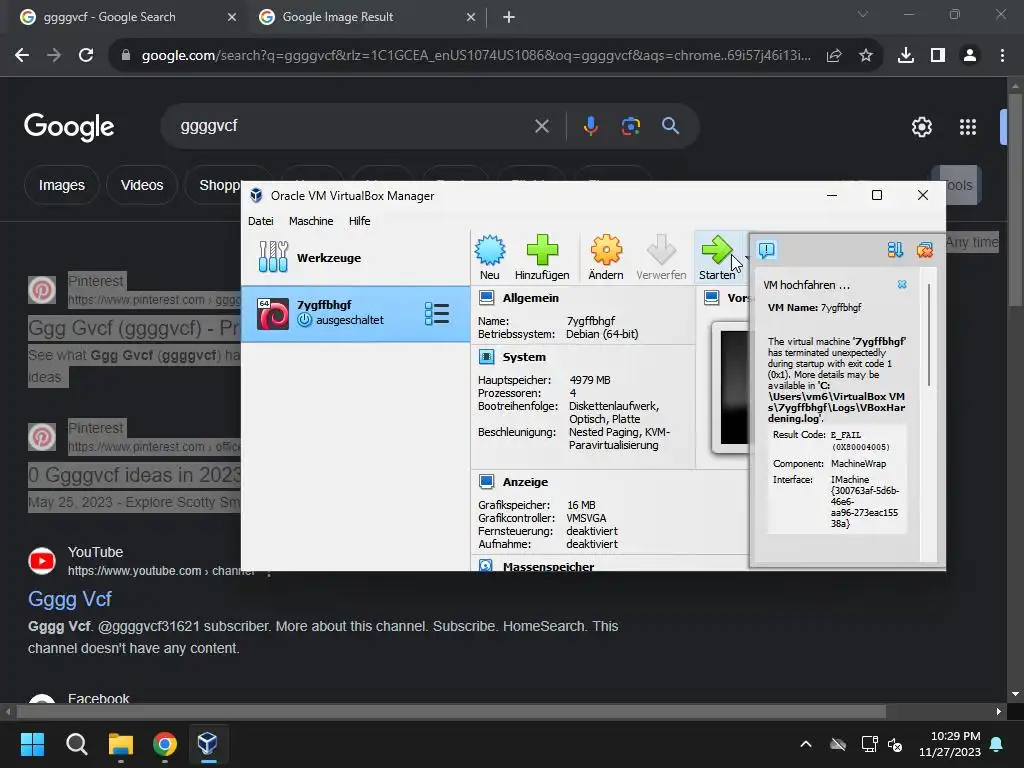This screenshot has width=1024, height=768.
Task: Reload the Chrome page
Action: [x=86, y=56]
